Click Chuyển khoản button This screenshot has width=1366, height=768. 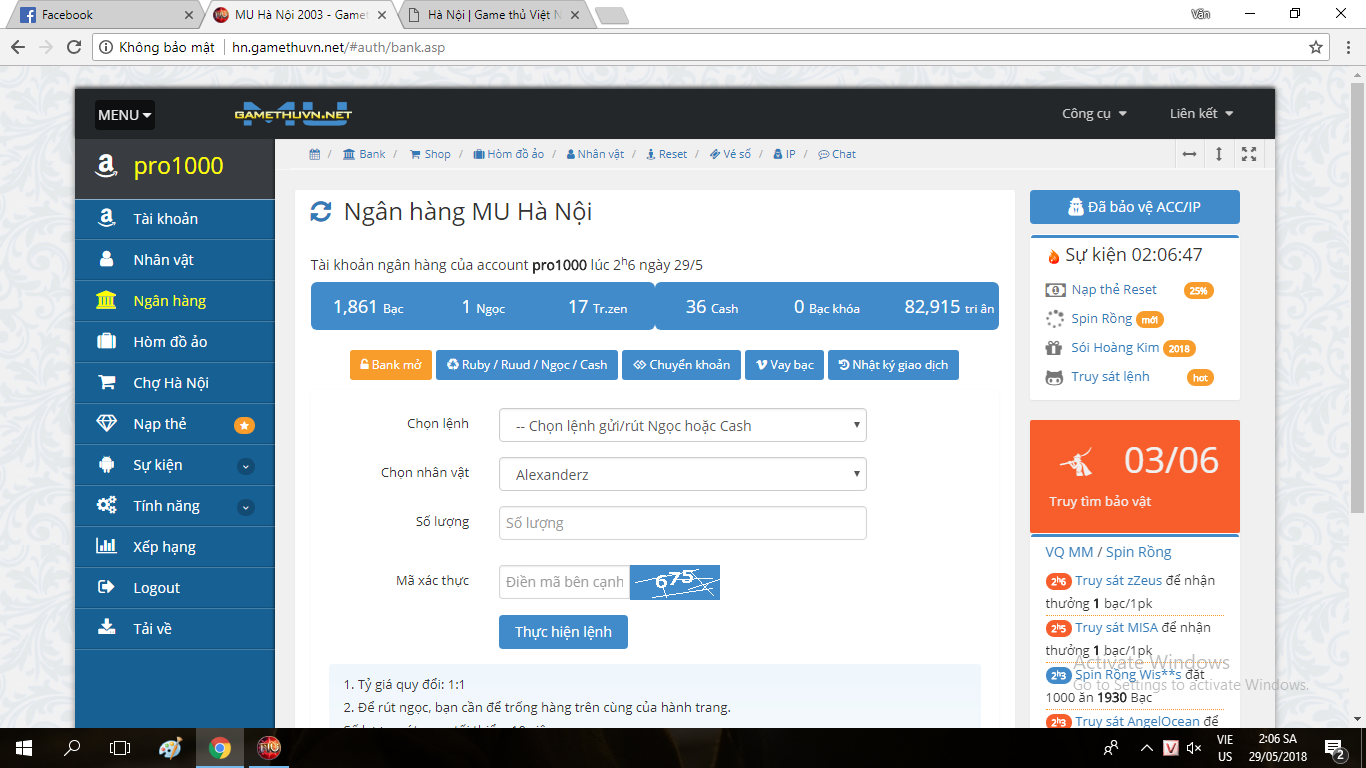tap(682, 365)
